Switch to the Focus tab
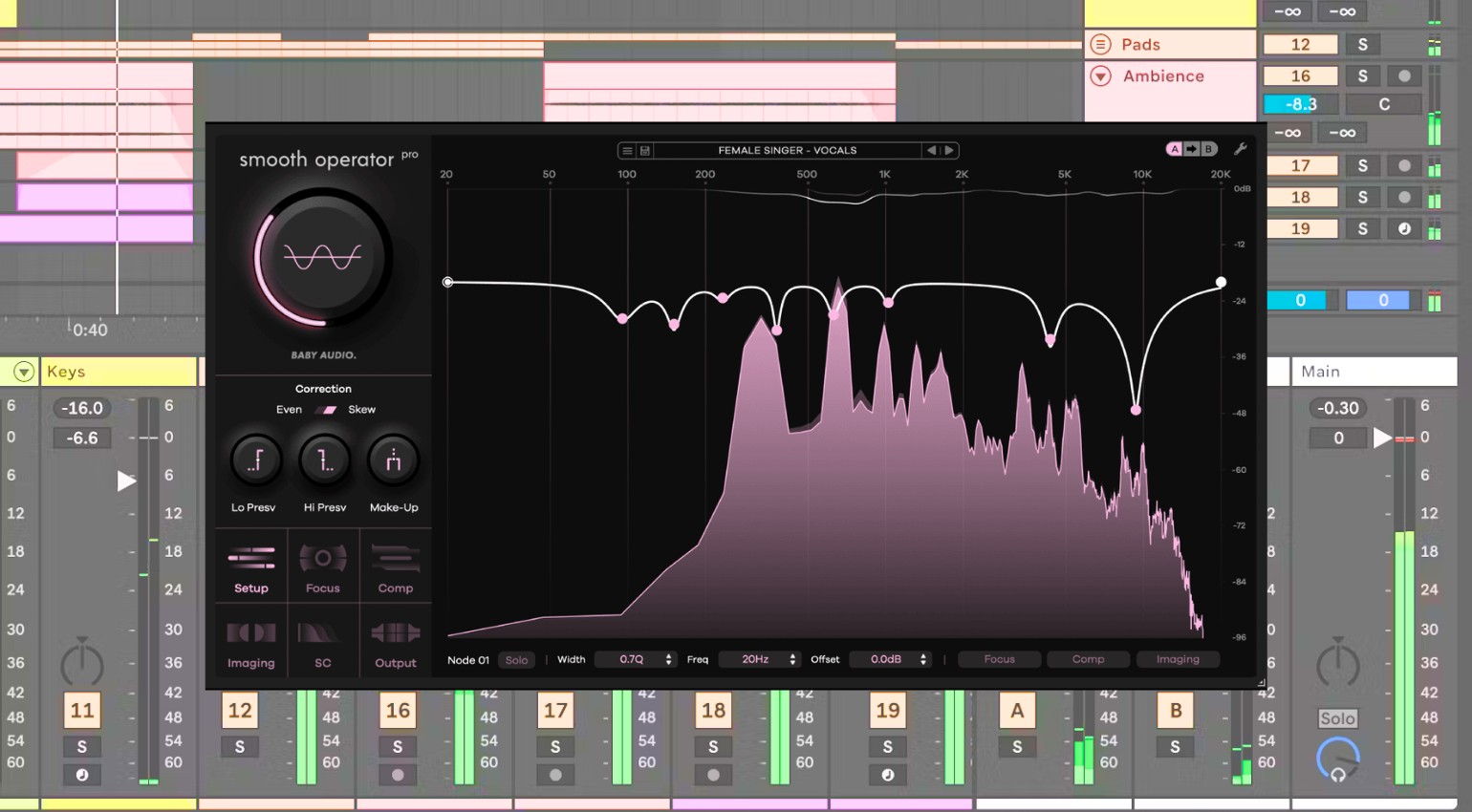This screenshot has width=1472, height=812. pyautogui.click(x=323, y=566)
